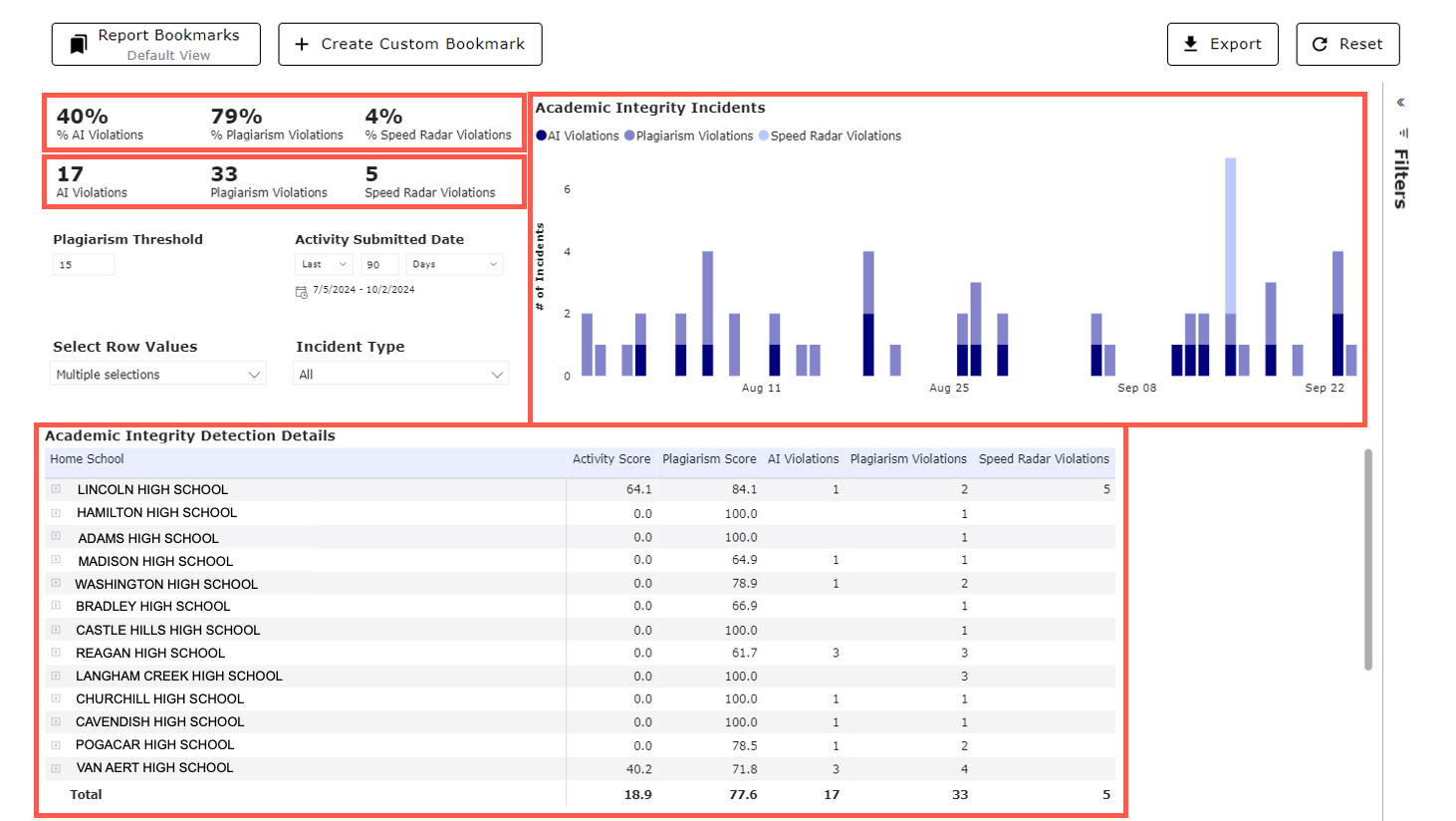Expand the LANGHAM CREEK HIGH SCHOOL row

pyautogui.click(x=56, y=676)
